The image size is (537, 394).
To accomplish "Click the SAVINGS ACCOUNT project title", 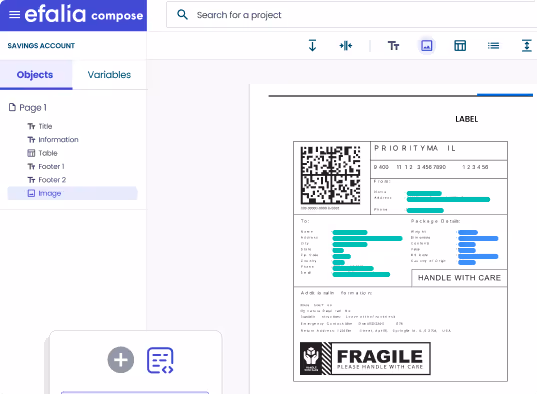I will [41, 46].
